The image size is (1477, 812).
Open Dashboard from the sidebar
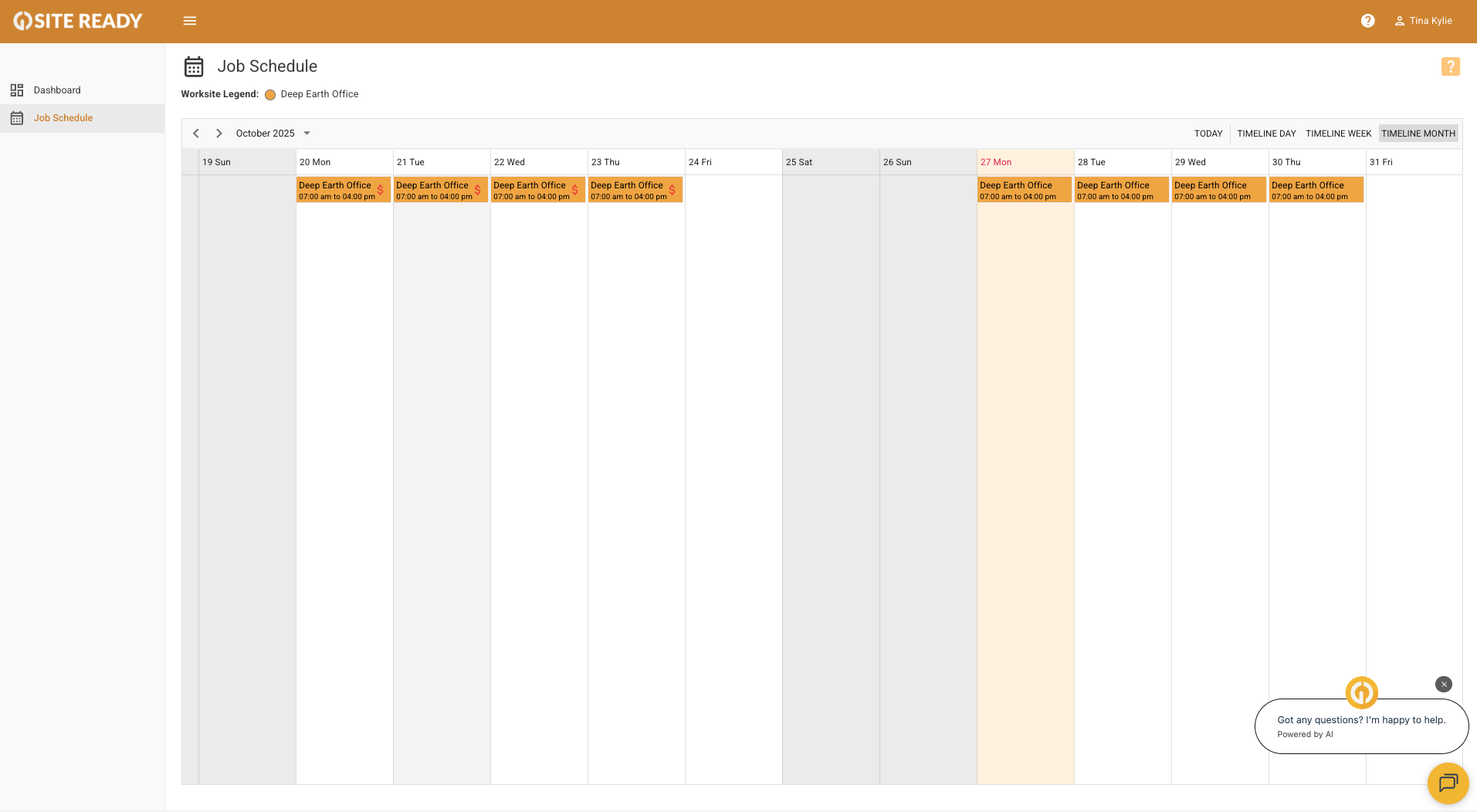point(57,90)
